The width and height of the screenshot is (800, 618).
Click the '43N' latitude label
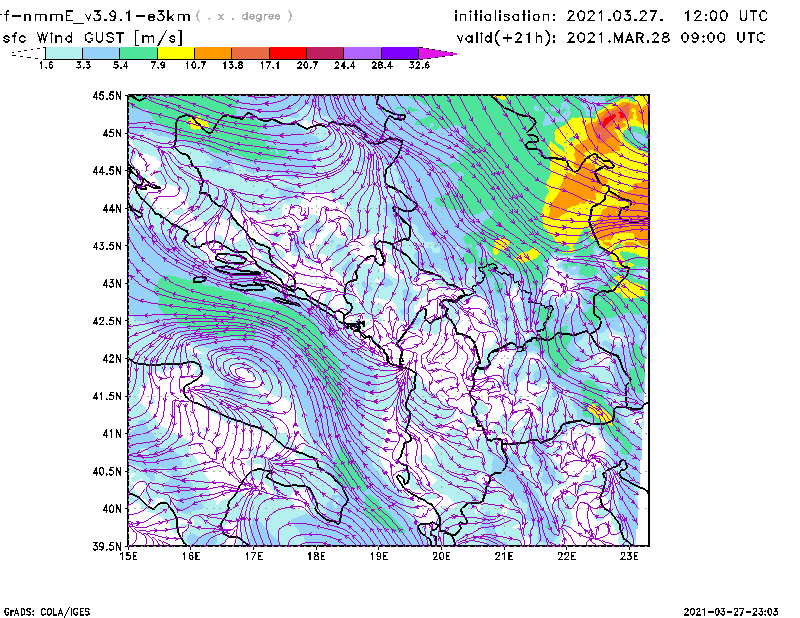click(112, 283)
